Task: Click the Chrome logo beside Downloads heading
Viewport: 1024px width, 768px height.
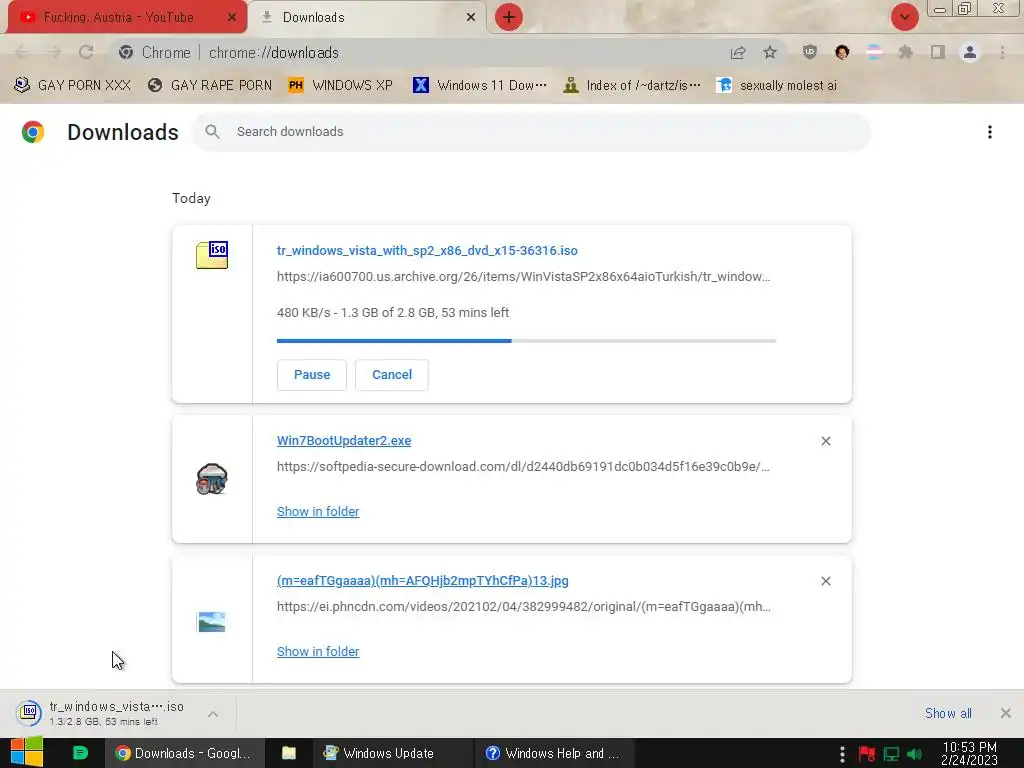Action: click(x=33, y=132)
